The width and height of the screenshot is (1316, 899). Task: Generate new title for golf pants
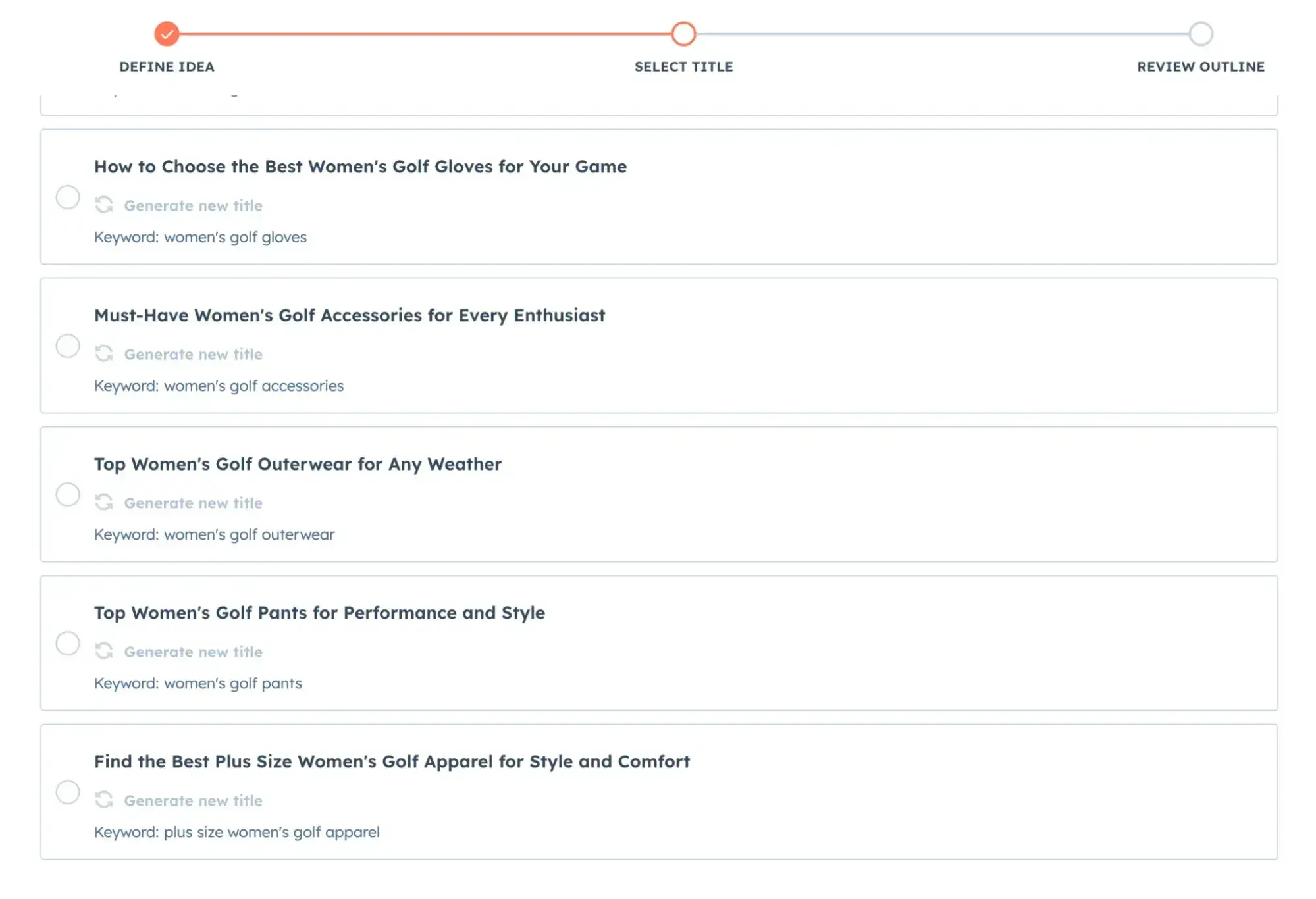pyautogui.click(x=193, y=652)
